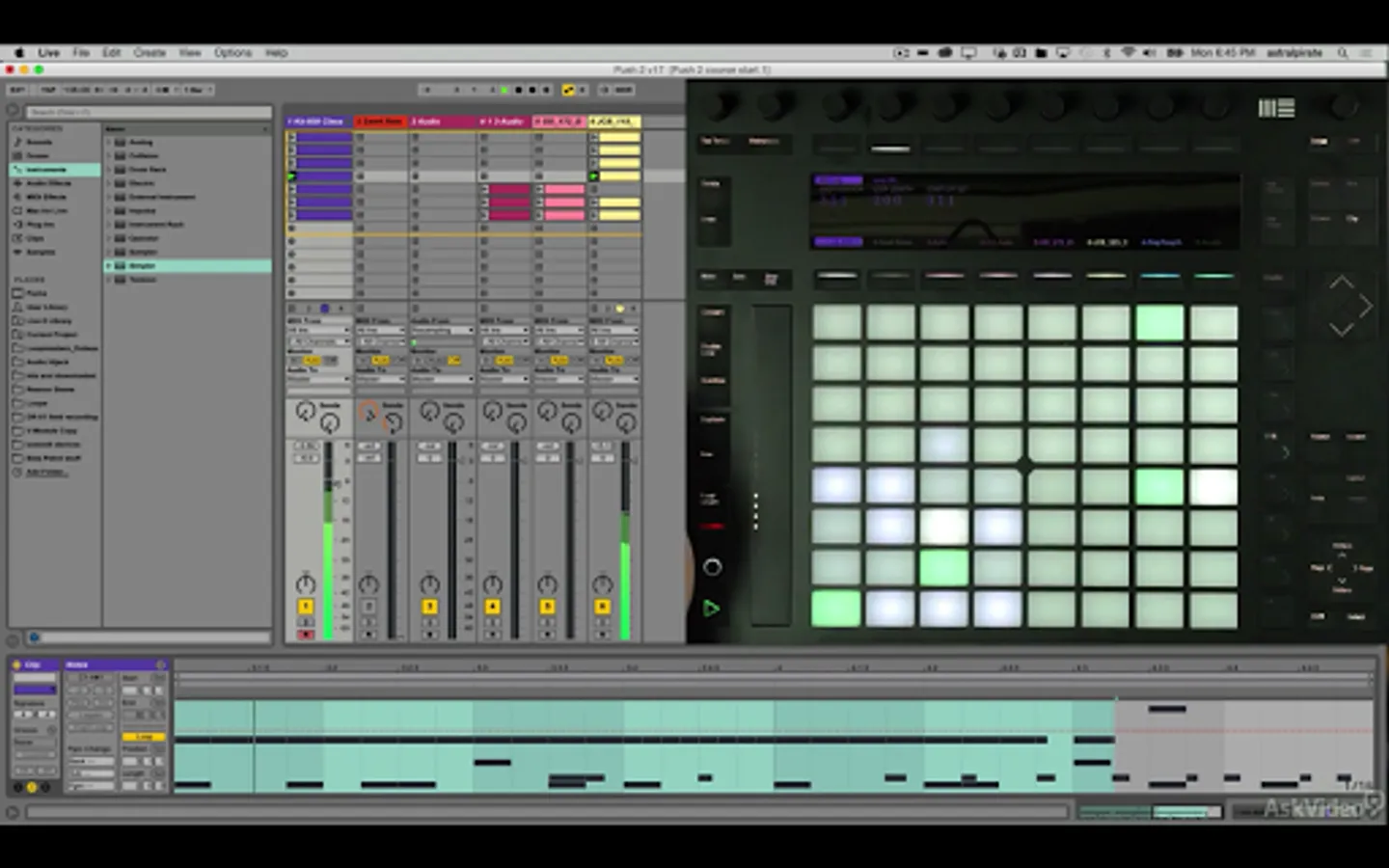Select the Audio Effects browser category

point(48,183)
